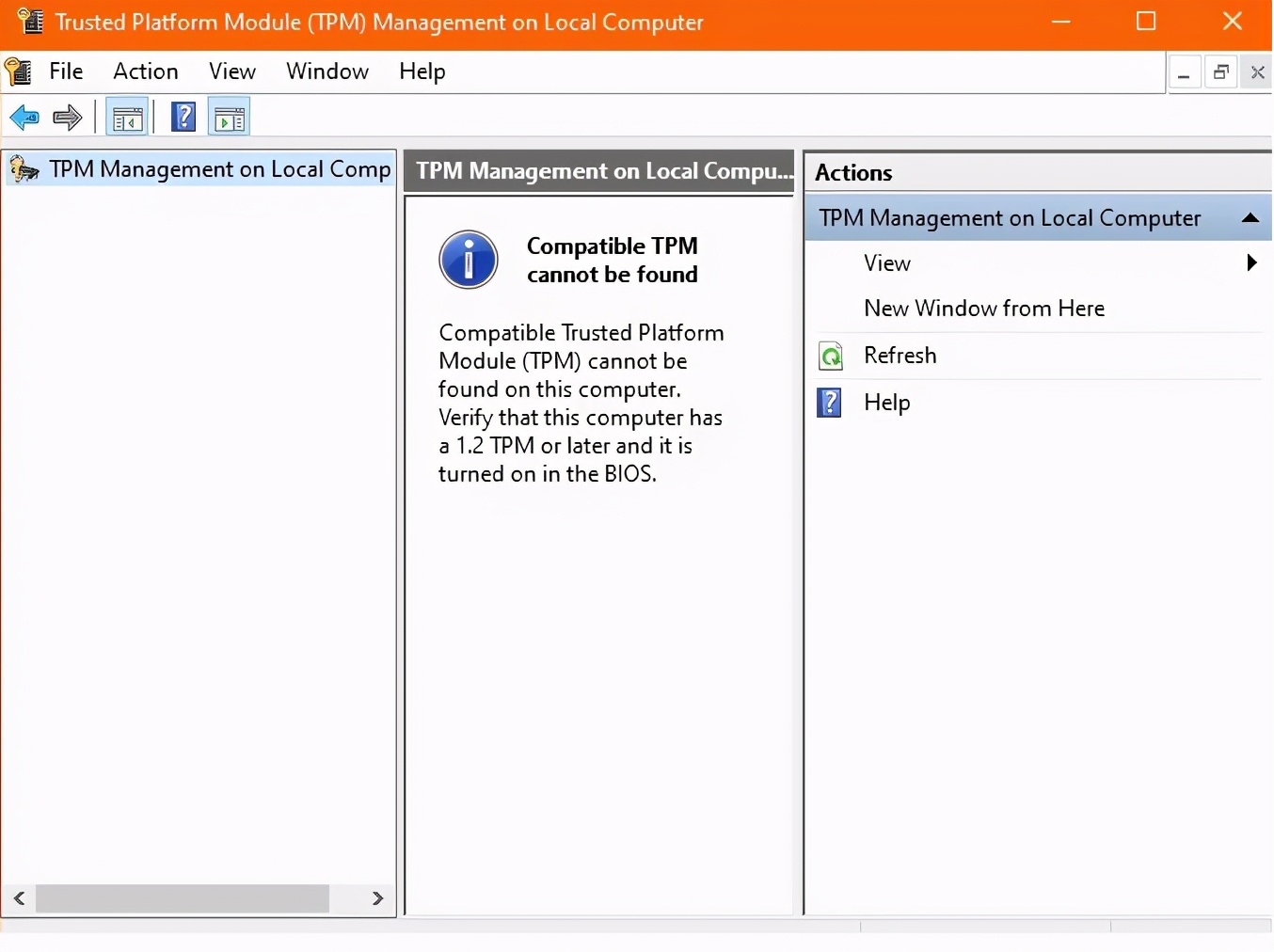Screen dimensions: 1274x952
Task: Open the File menu
Action: (66, 71)
